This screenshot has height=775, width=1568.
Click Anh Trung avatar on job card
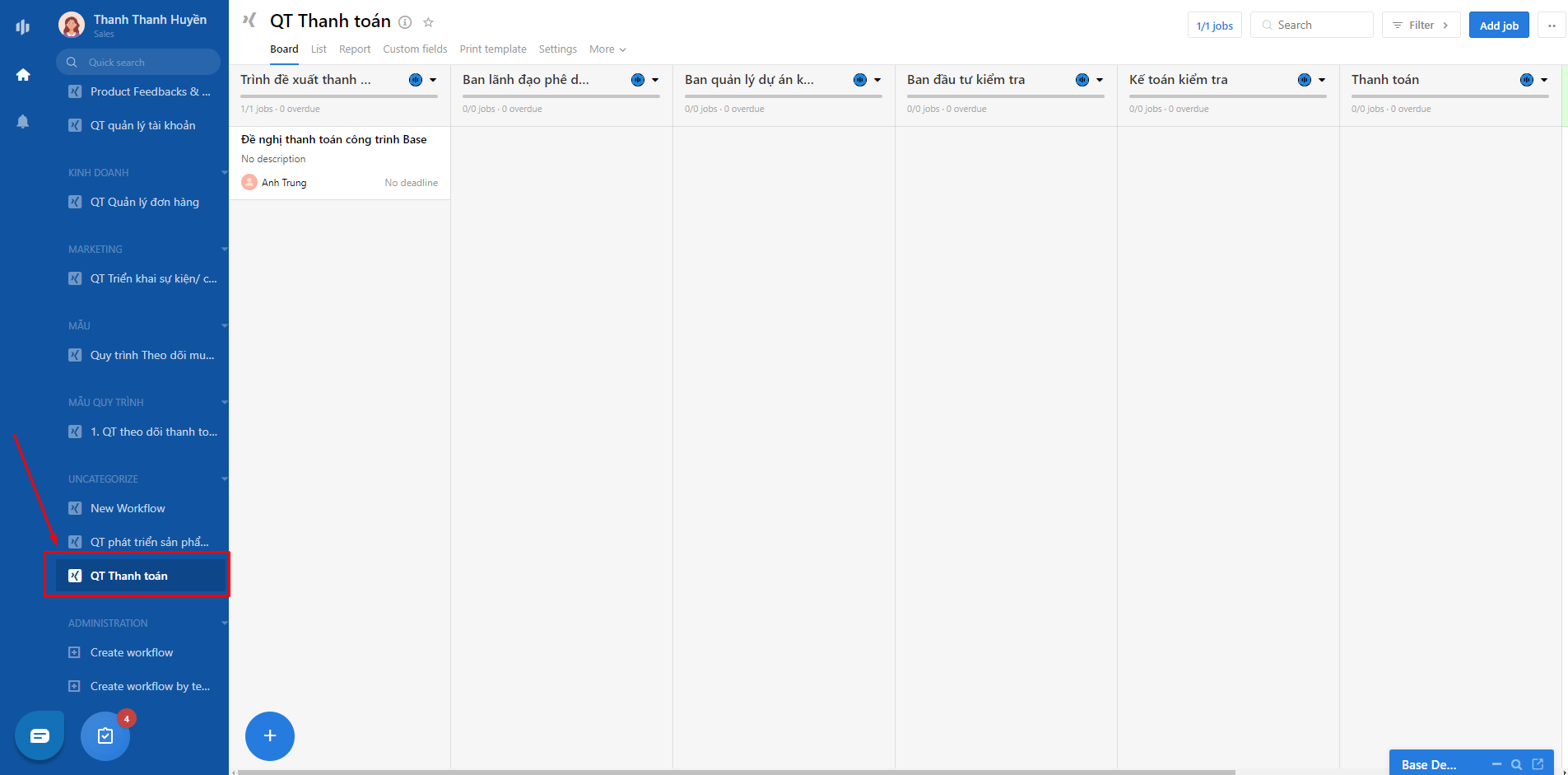249,182
